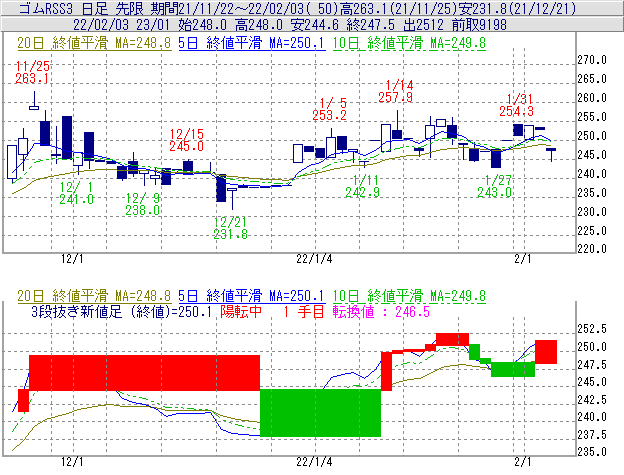This screenshot has width=624, height=475.
Task: Click lower chart 10日 終値平滑 MA=249.8 legend
Action: click(409, 296)
